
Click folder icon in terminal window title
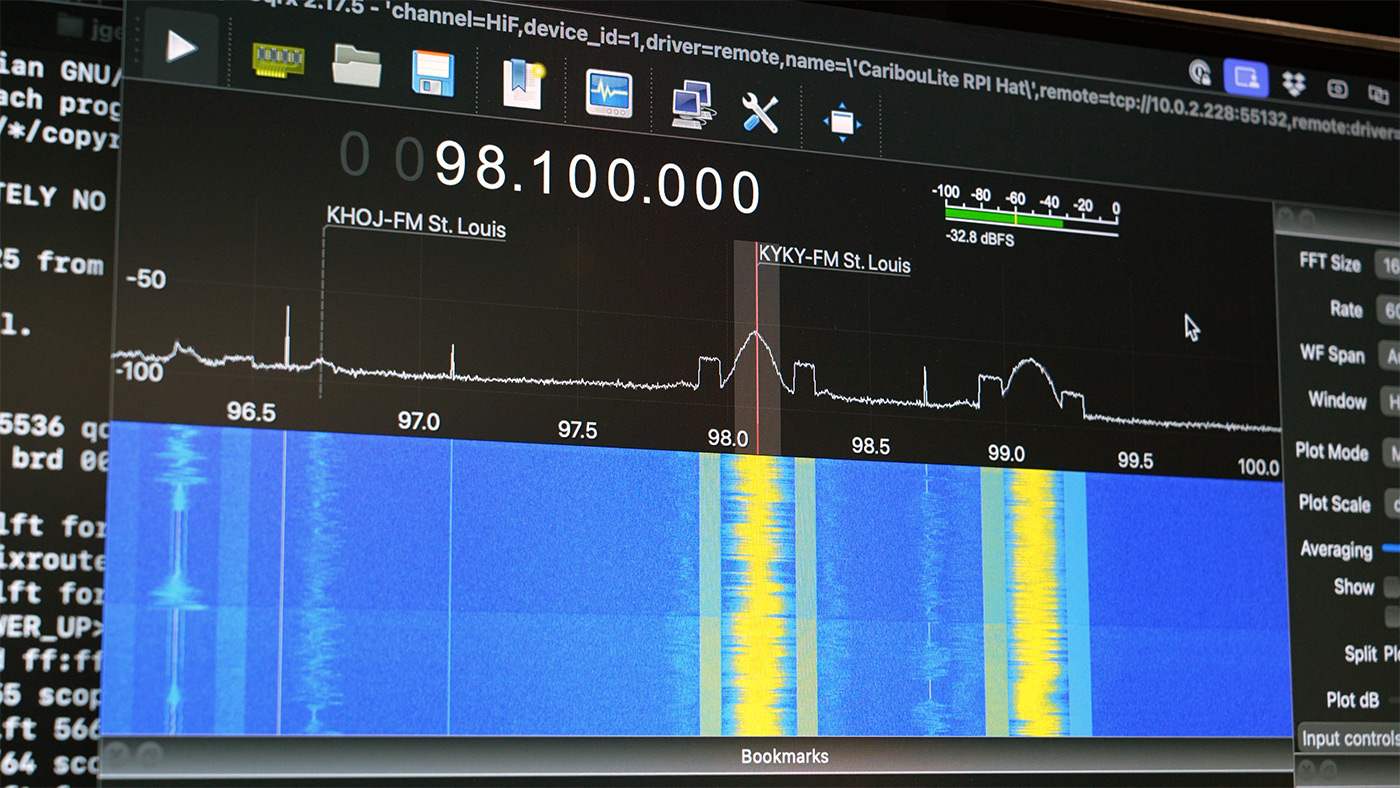69,24
